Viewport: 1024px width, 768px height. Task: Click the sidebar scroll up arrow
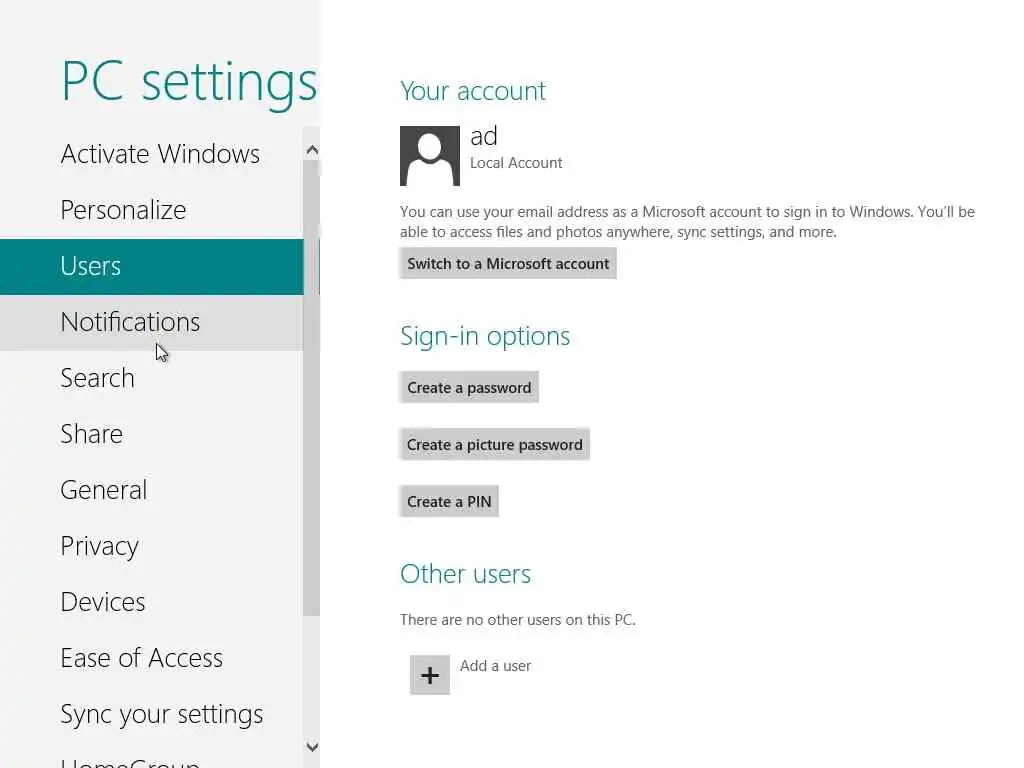[312, 150]
